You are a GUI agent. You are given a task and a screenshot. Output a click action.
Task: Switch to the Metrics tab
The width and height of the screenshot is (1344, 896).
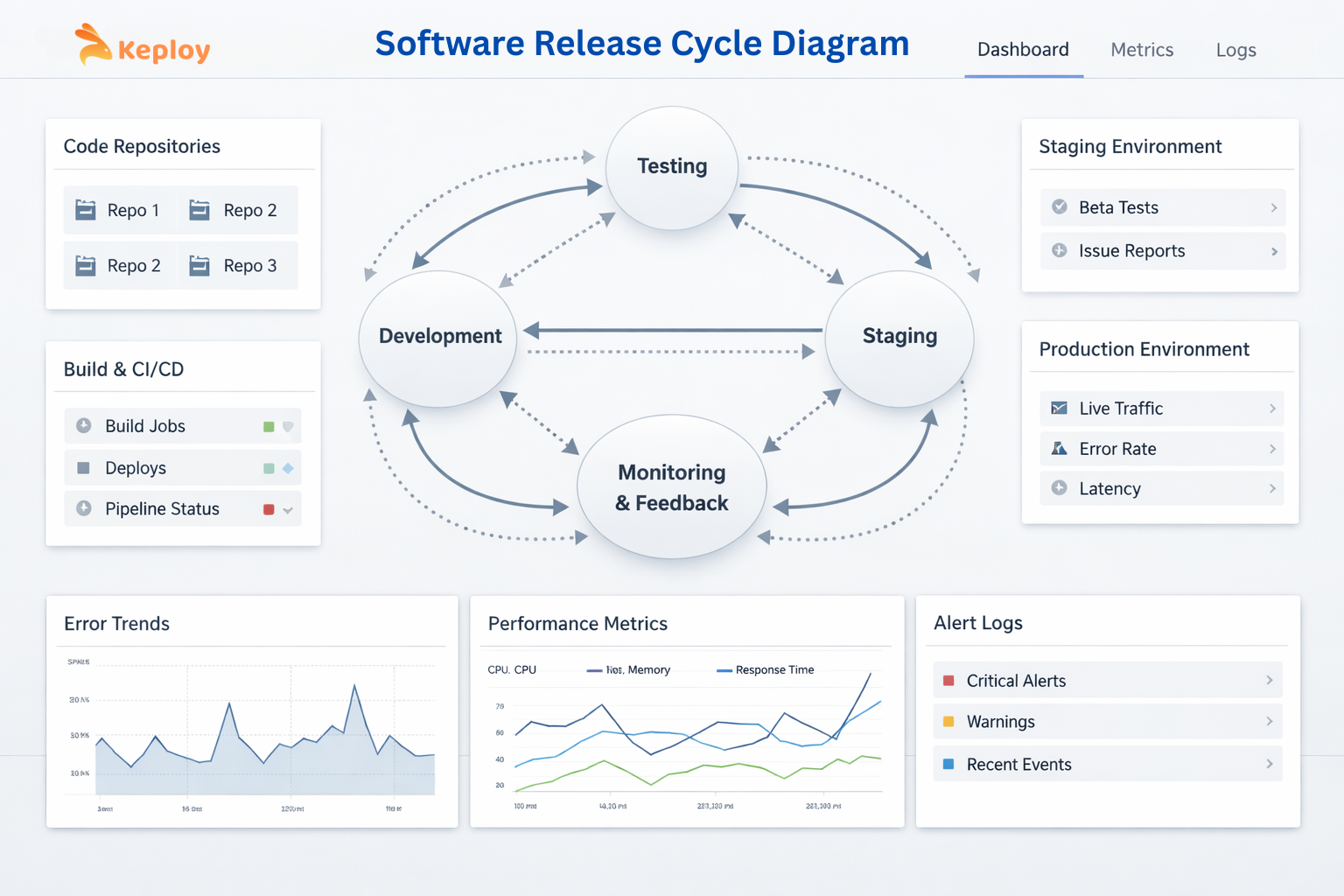1141,50
